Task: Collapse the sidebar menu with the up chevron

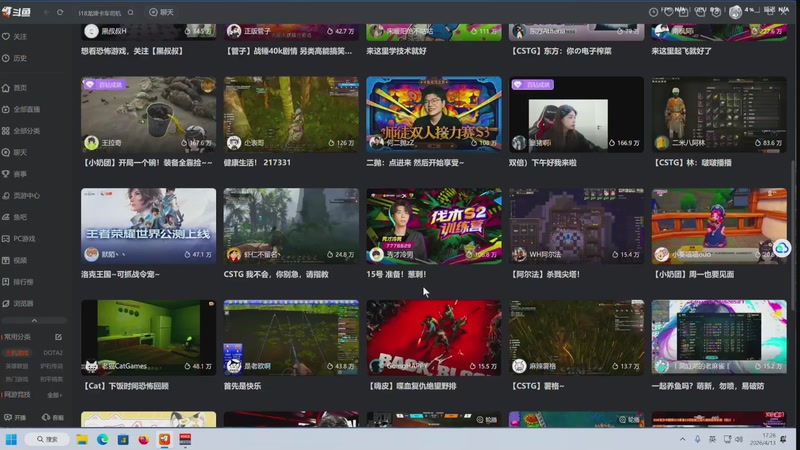Action: (x=34, y=320)
